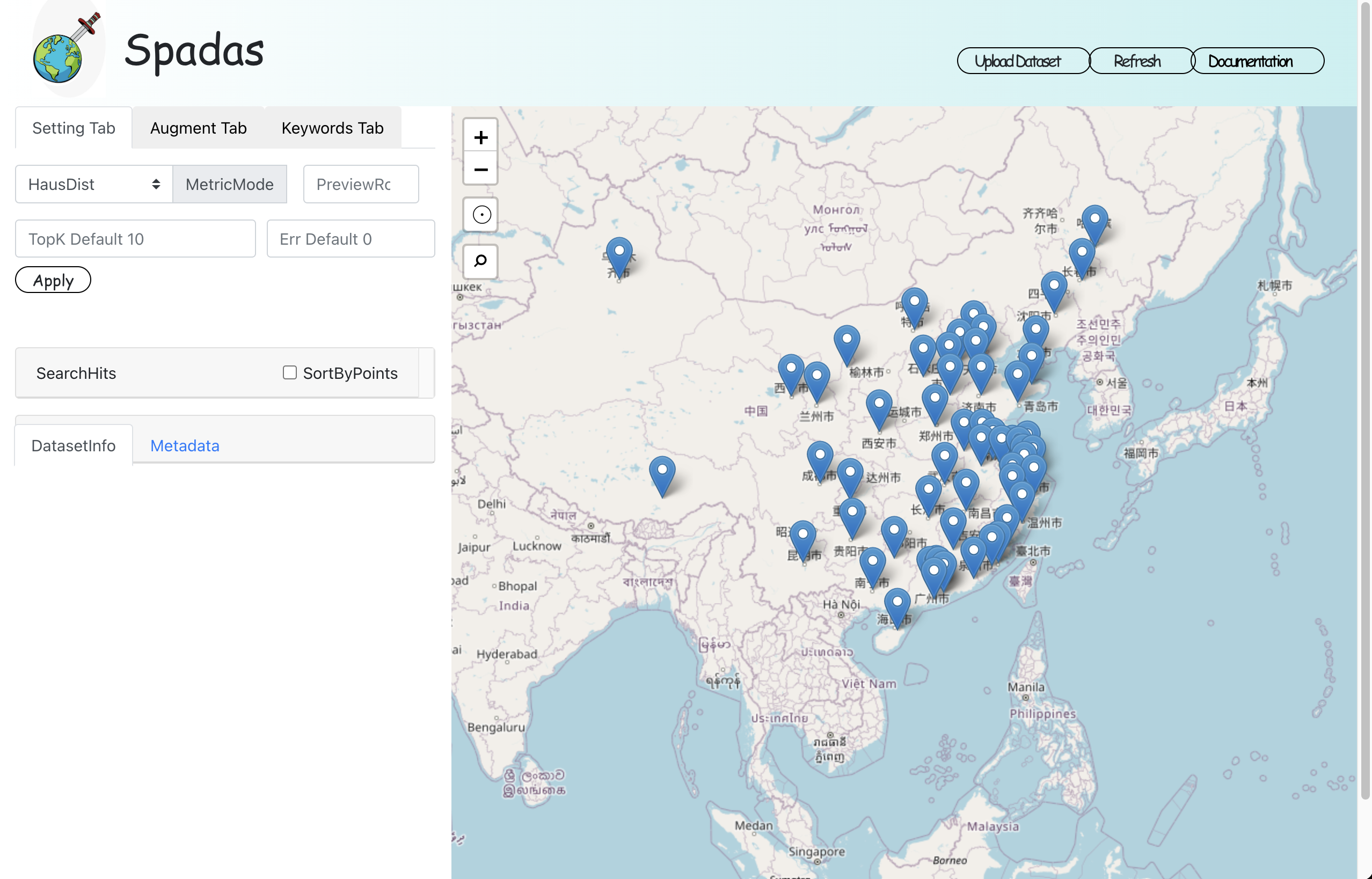
Task: Open the map search magnifier tool
Action: coord(480,261)
